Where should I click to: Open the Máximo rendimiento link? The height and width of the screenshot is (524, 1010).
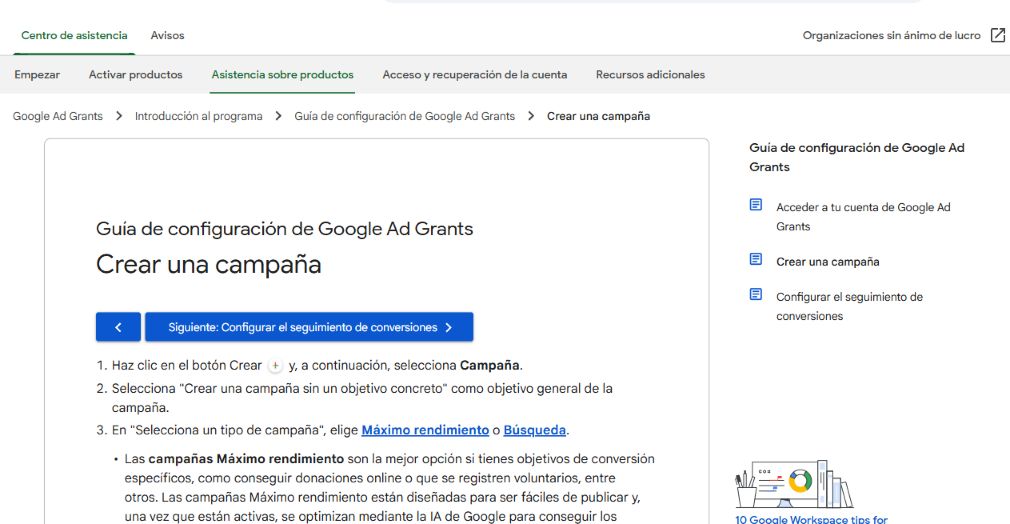tap(425, 430)
